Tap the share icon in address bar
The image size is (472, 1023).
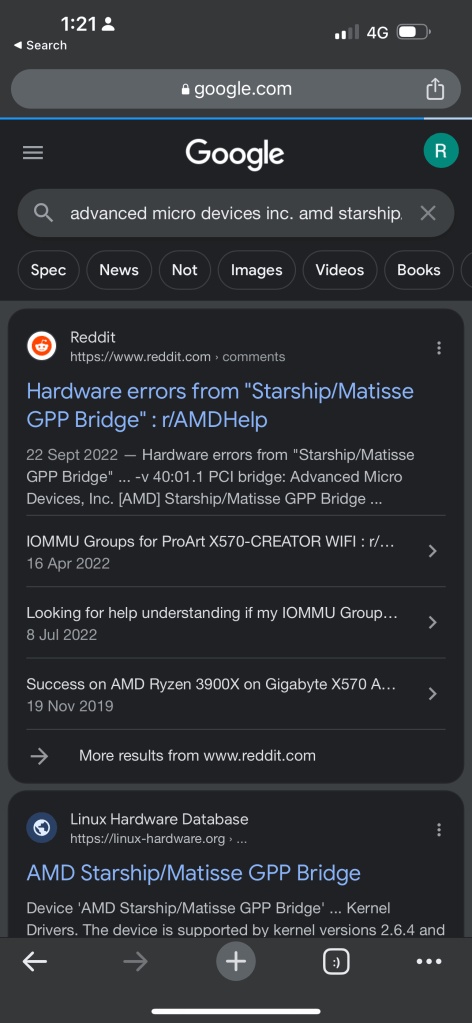(435, 89)
